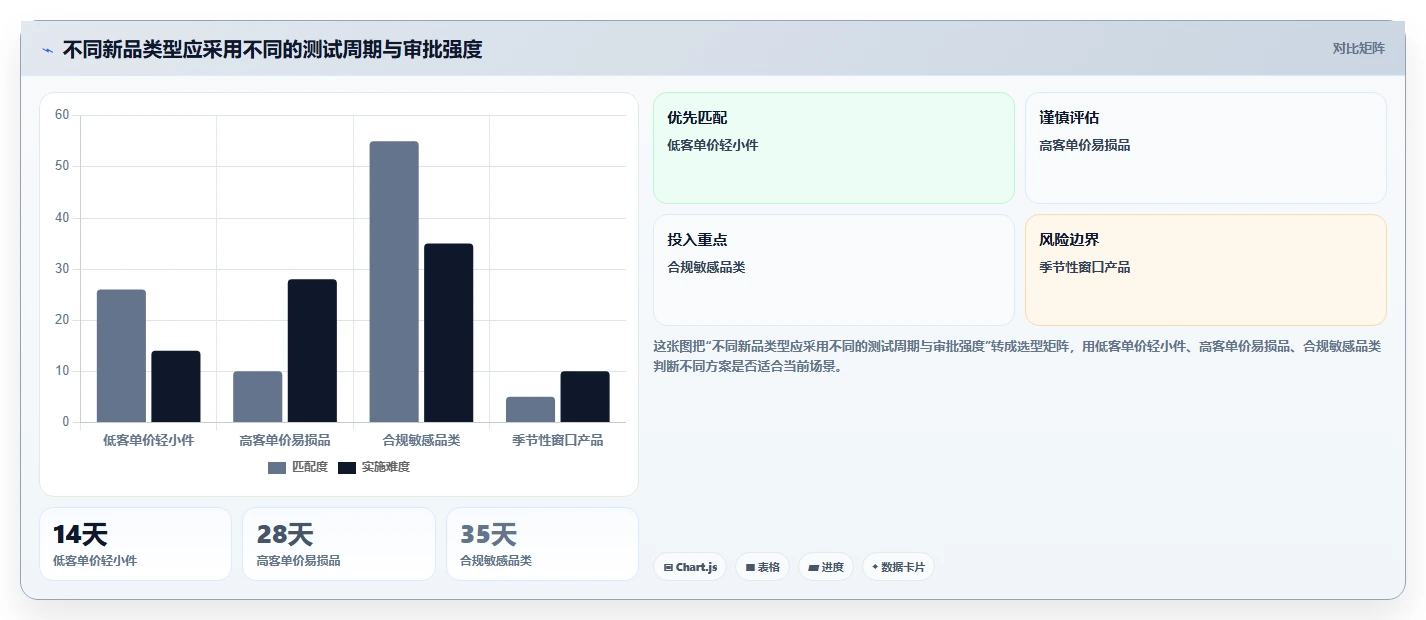The height and width of the screenshot is (620, 1426).
Task: Click the icon inside the 表格 chip
Action: (750, 567)
